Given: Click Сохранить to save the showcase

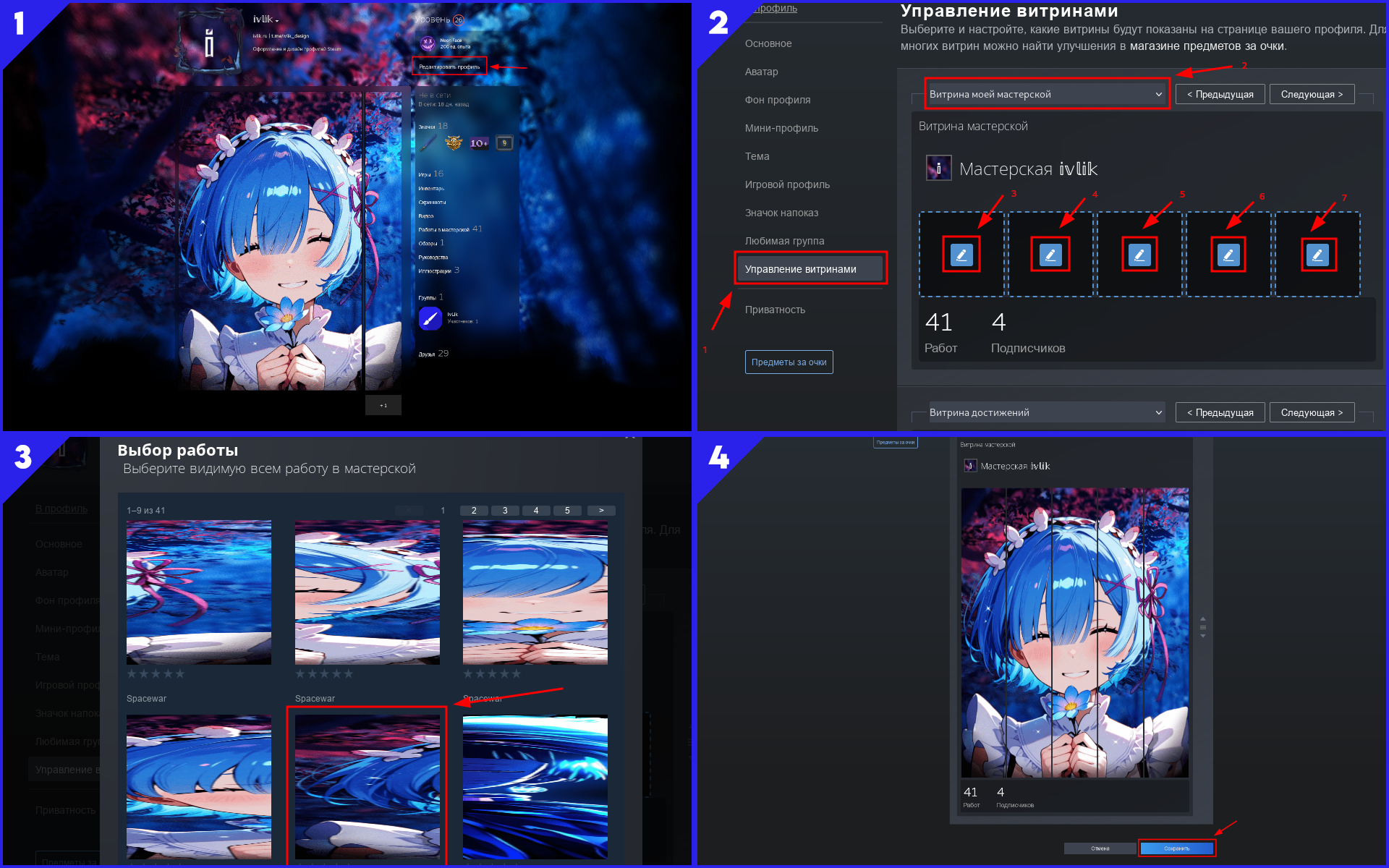Looking at the screenshot, I should pos(1177,848).
